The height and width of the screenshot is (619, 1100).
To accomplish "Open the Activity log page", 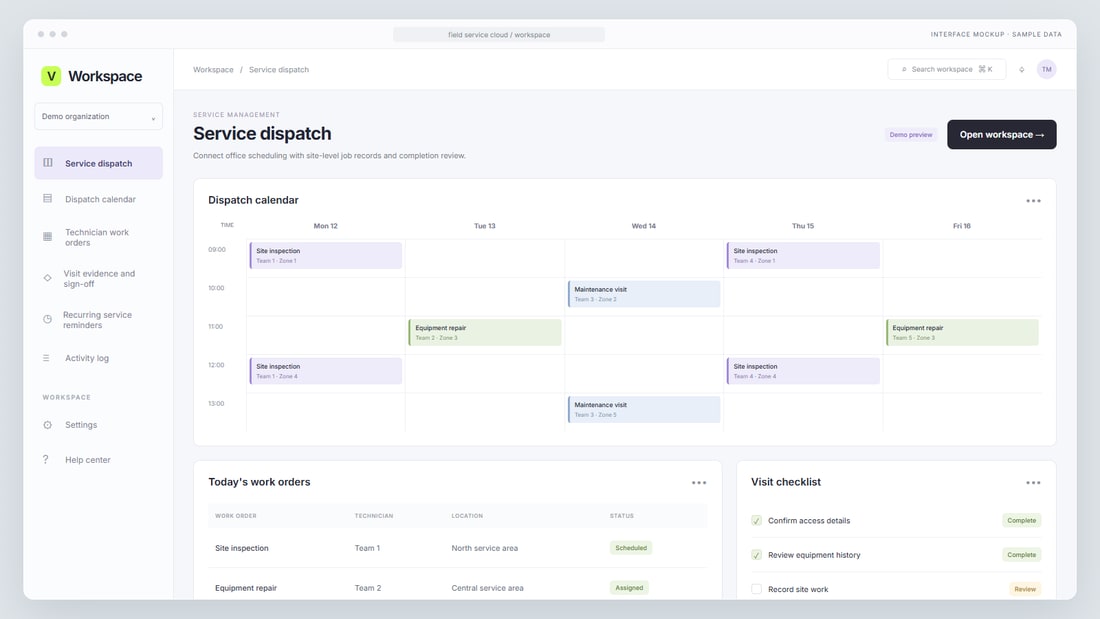I will pos(98,358).
